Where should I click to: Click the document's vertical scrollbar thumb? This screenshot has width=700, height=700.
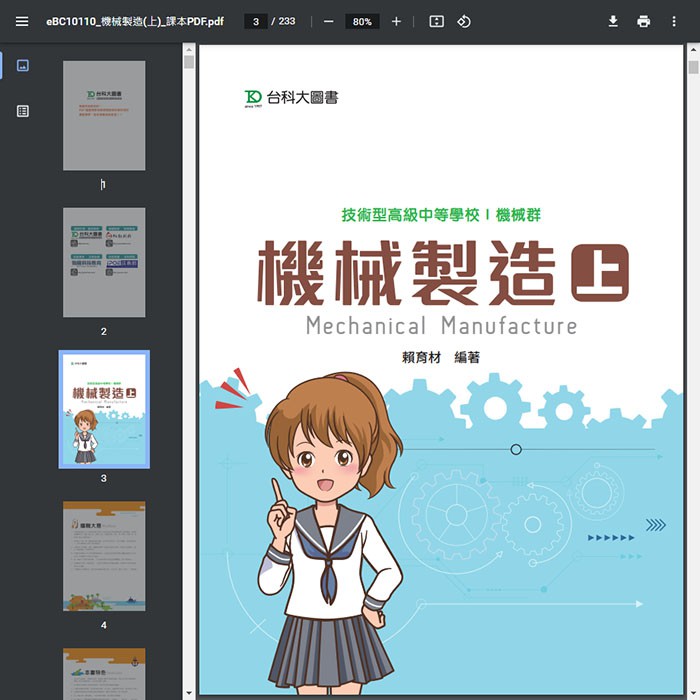tap(693, 67)
